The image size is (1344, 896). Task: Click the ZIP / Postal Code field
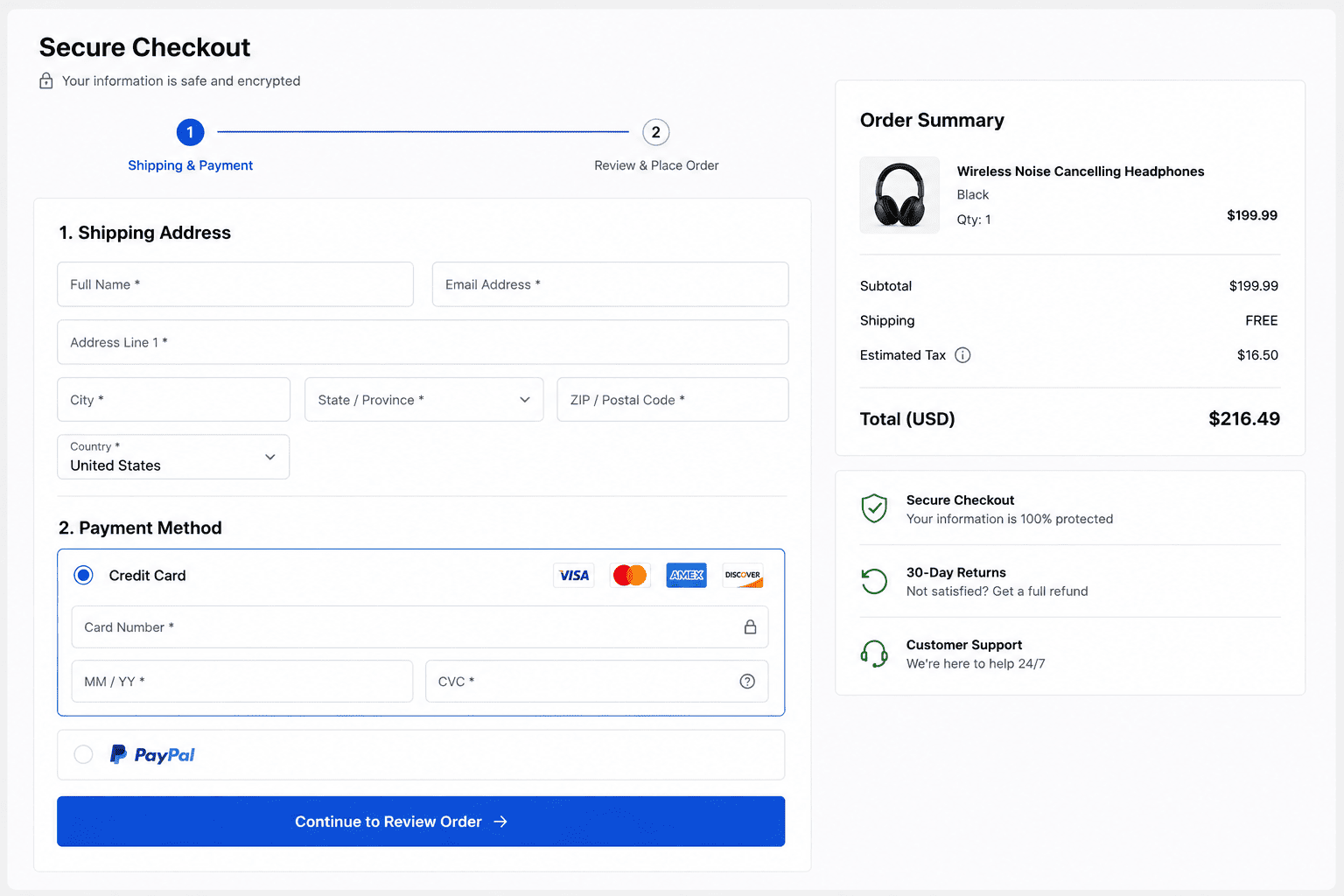tap(673, 400)
